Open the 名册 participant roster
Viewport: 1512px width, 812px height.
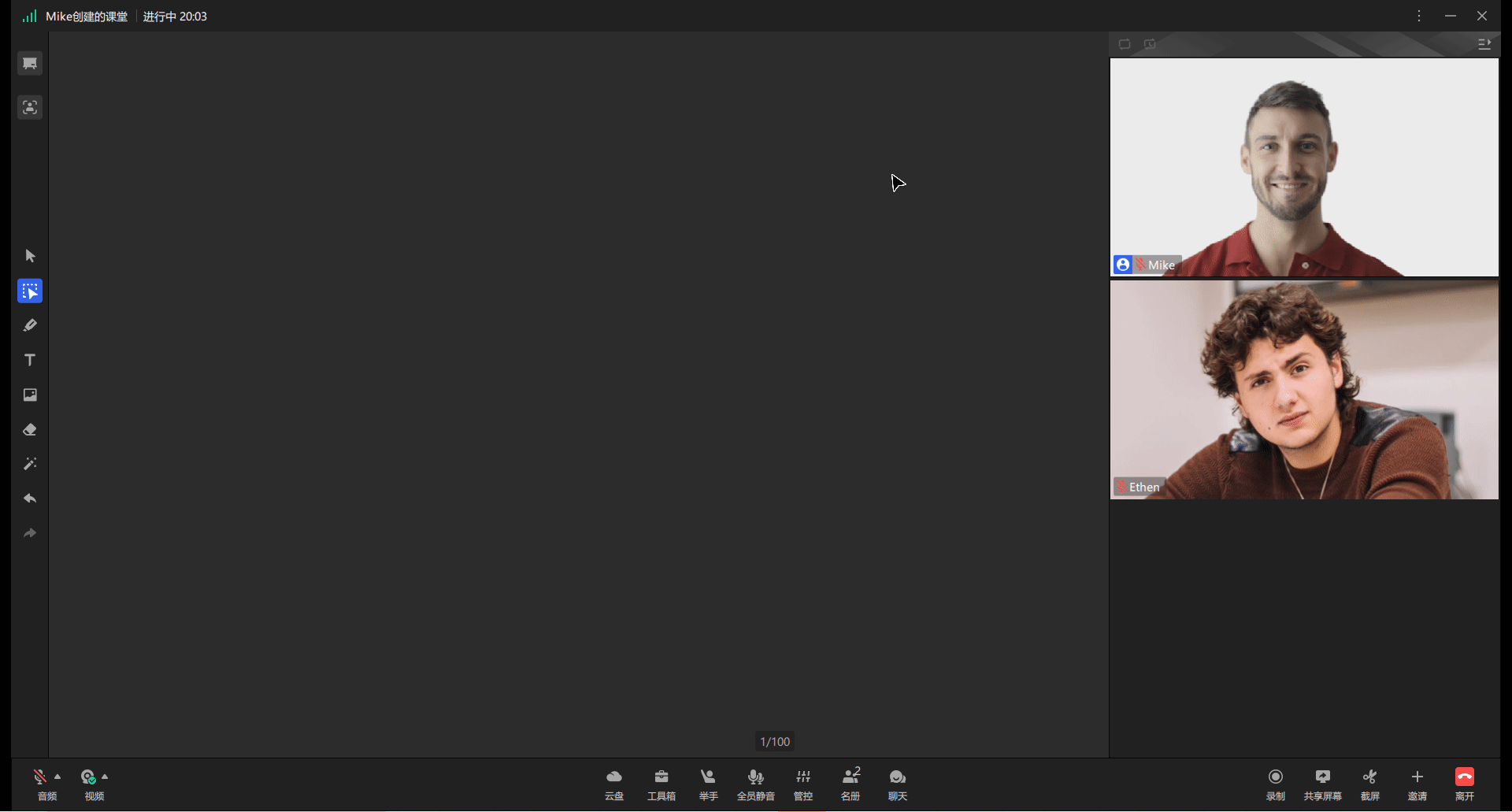850,784
